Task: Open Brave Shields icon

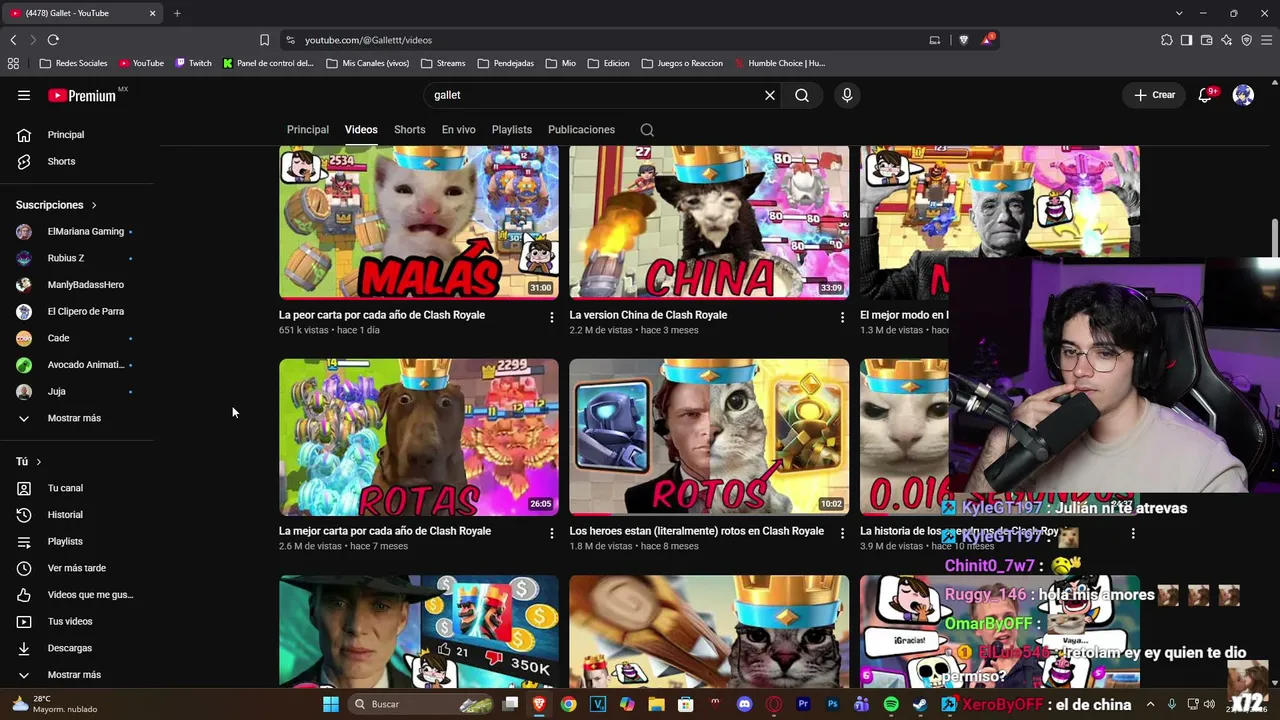Action: pyautogui.click(x=964, y=40)
